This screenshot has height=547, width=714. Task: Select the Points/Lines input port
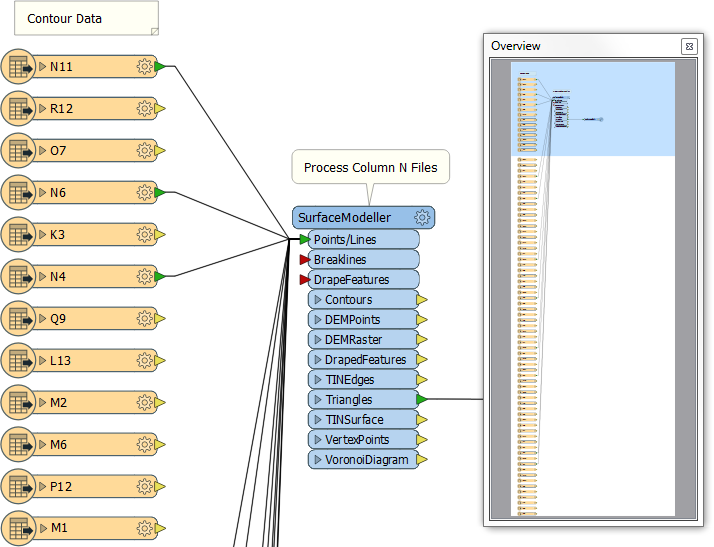pos(305,240)
